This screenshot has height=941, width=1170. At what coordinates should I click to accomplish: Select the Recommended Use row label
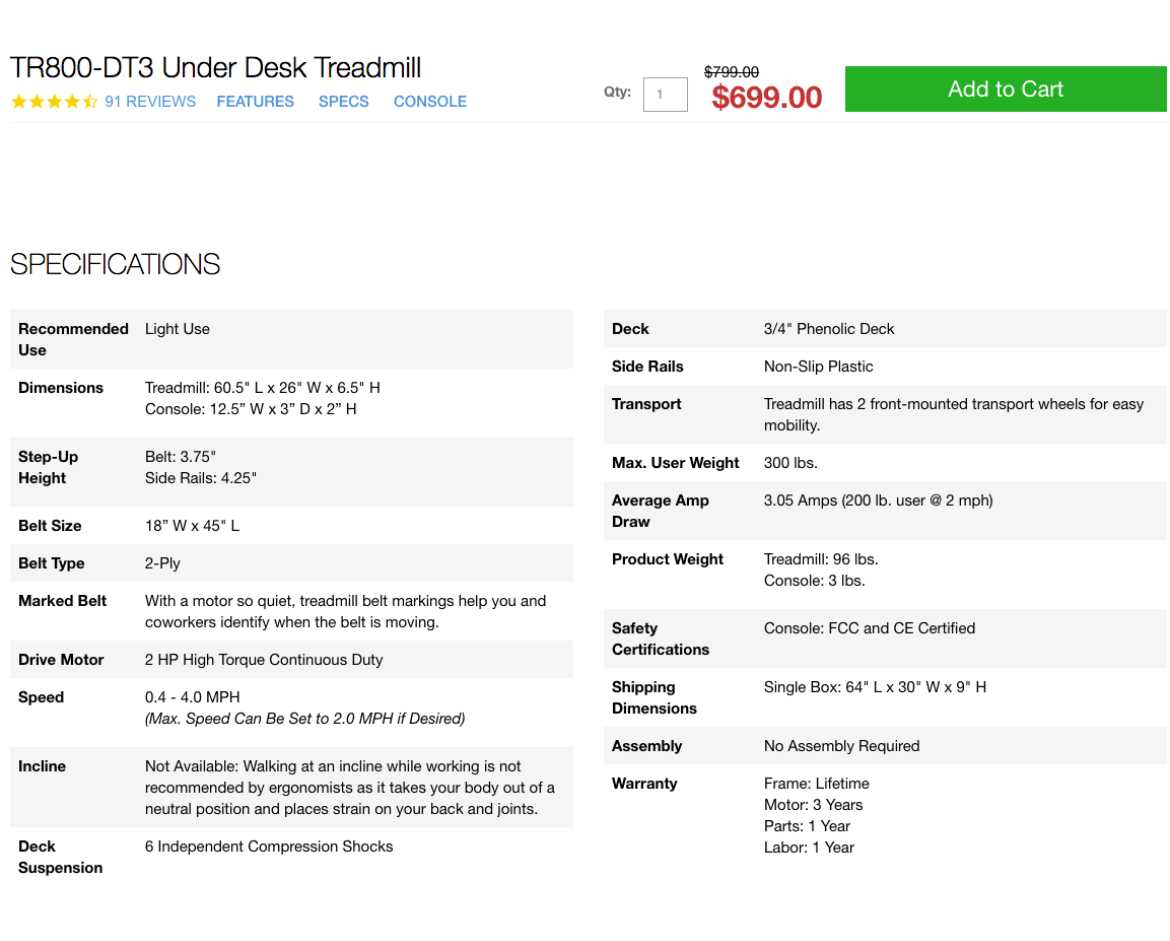[x=73, y=339]
